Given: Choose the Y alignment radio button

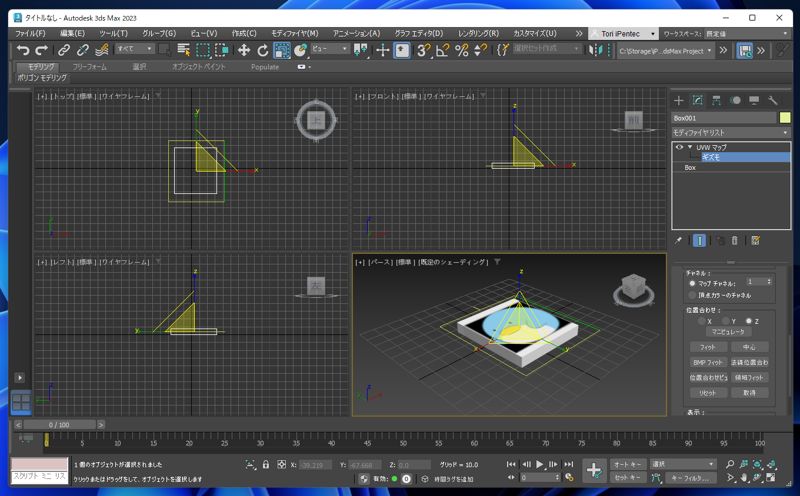Looking at the screenshot, I should pos(726,321).
